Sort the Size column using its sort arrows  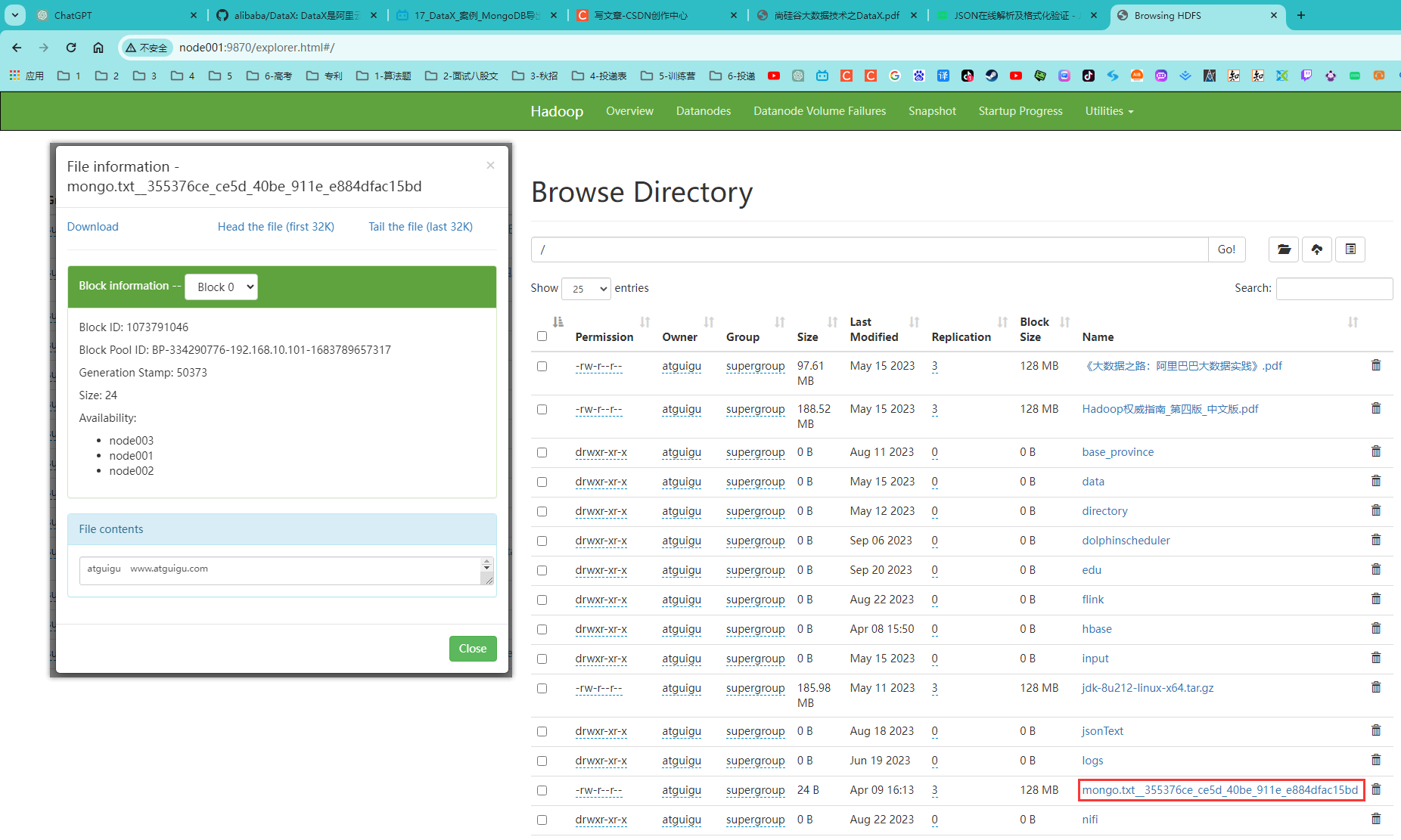pos(832,321)
